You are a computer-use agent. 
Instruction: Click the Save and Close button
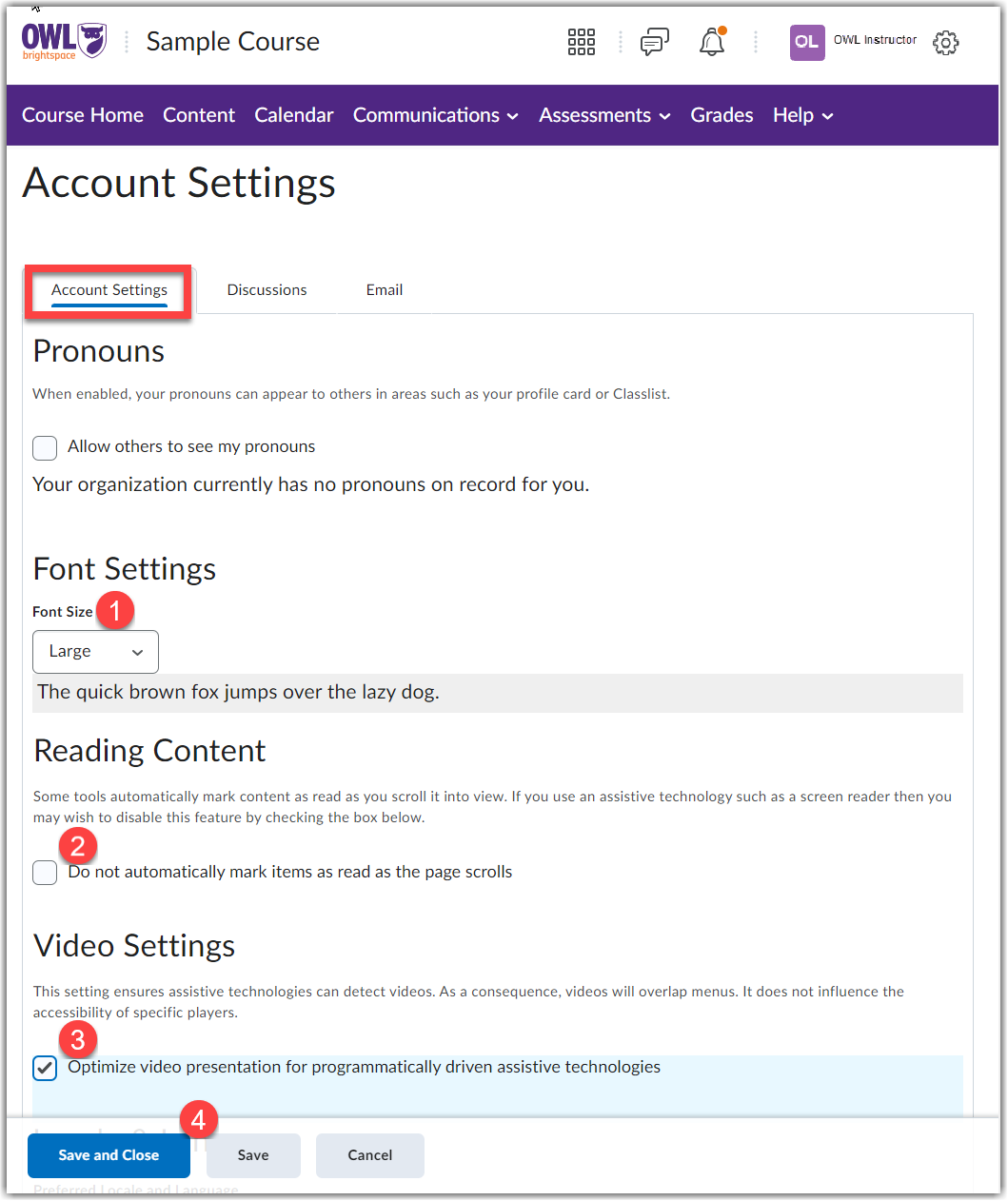tap(109, 1155)
